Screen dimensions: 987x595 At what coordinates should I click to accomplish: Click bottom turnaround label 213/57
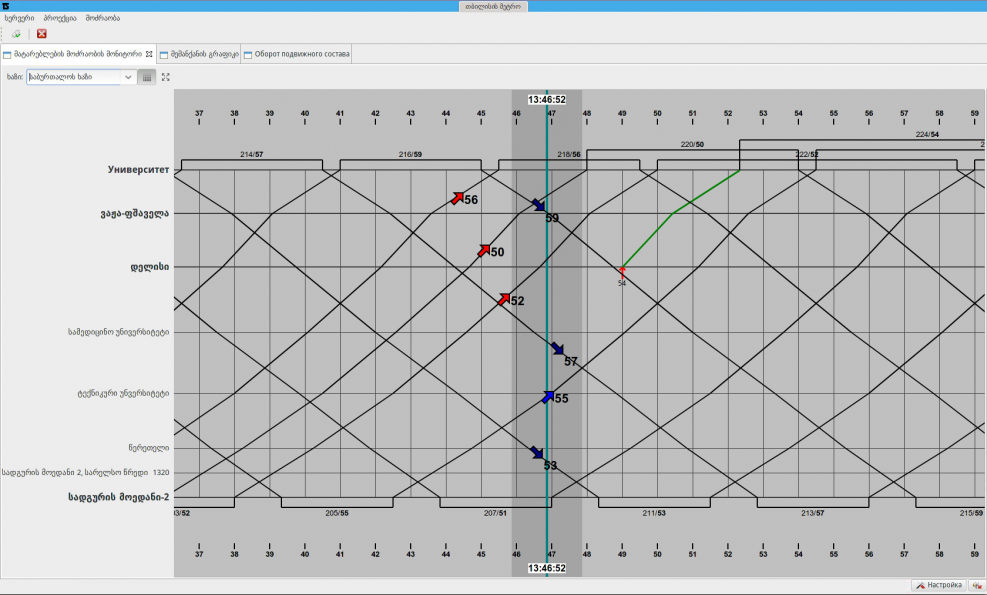click(813, 513)
